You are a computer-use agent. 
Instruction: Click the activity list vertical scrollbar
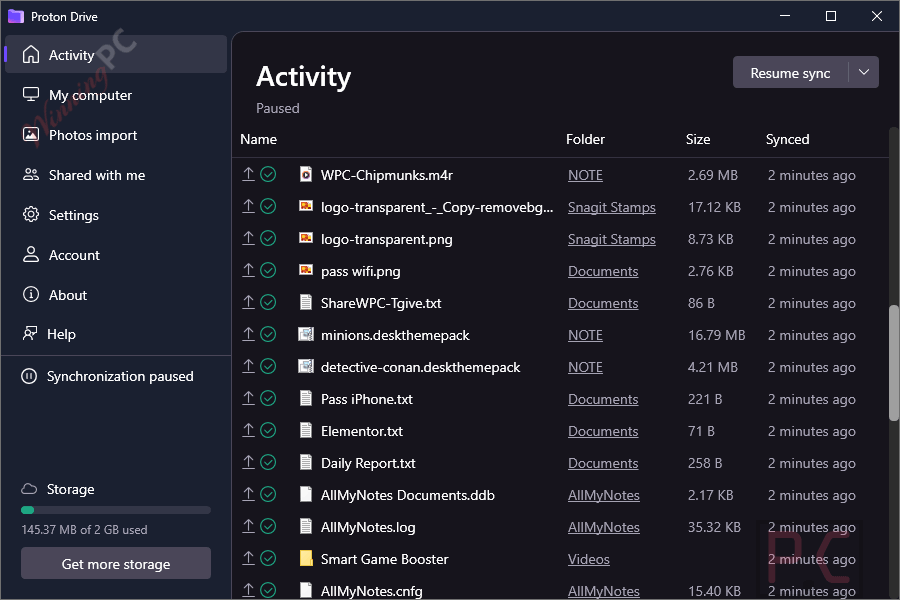[894, 363]
